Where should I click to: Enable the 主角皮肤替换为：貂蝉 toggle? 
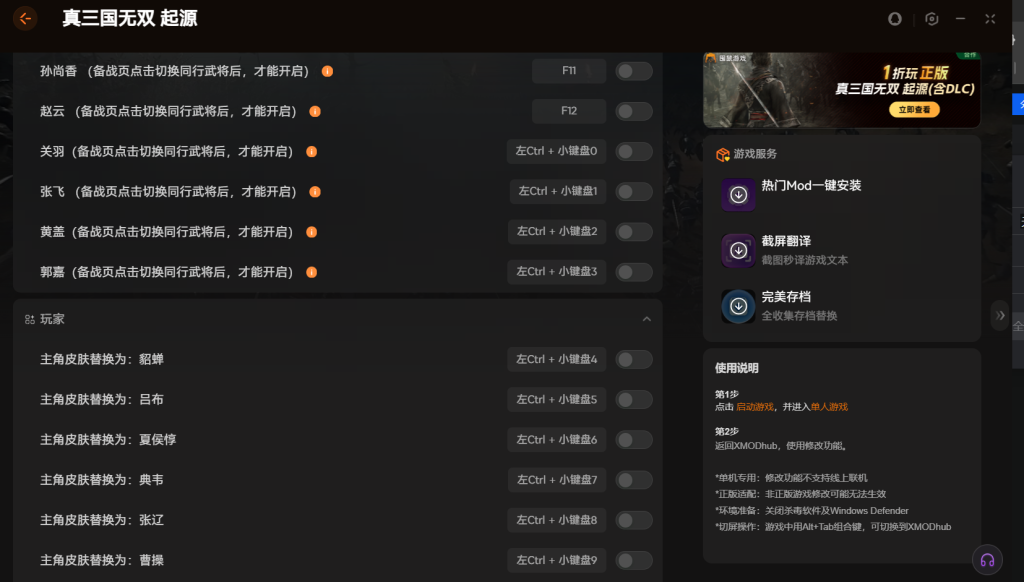(634, 359)
